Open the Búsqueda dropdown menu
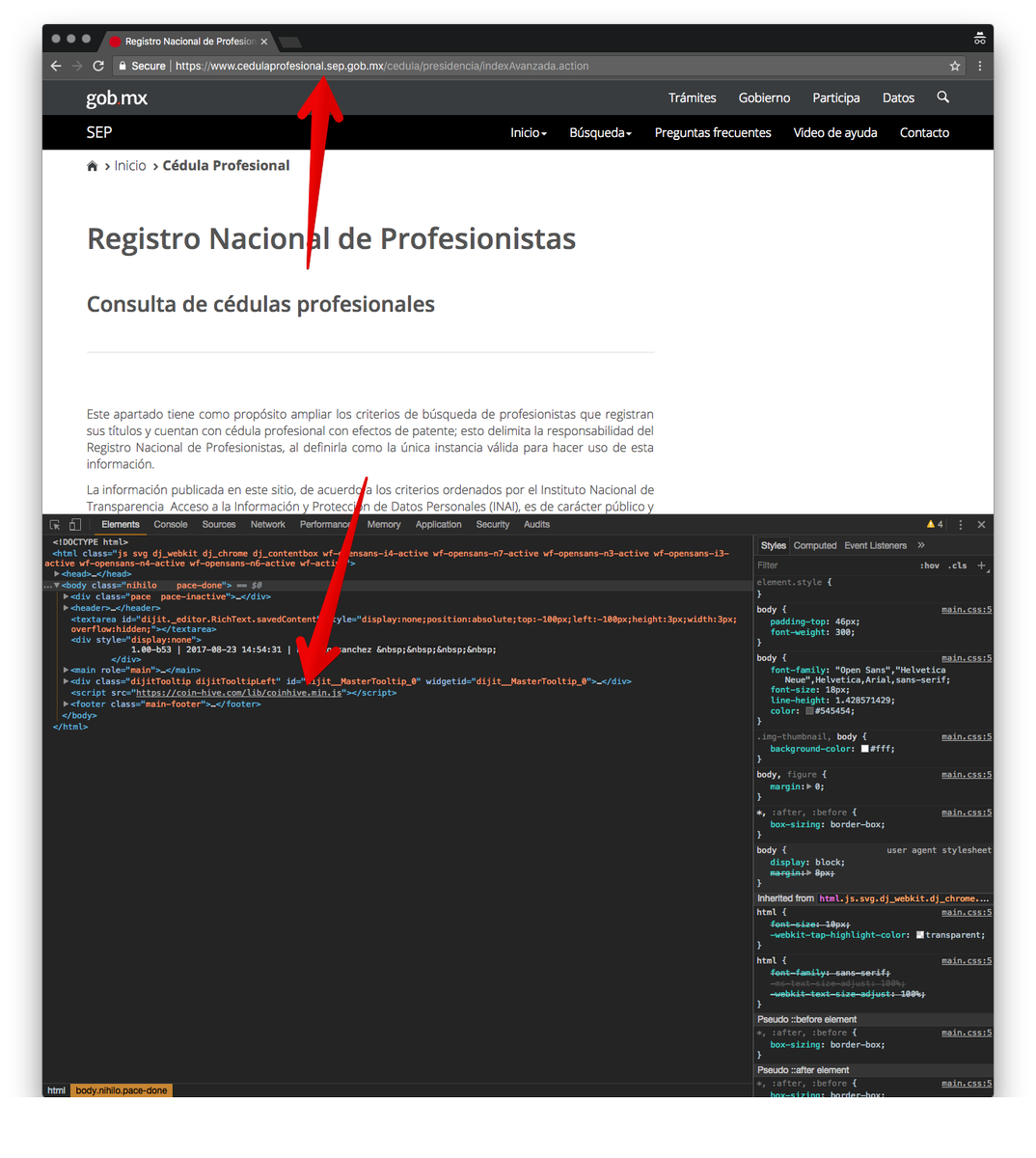Image resolution: width=1036 pixels, height=1158 pixels. pos(600,133)
